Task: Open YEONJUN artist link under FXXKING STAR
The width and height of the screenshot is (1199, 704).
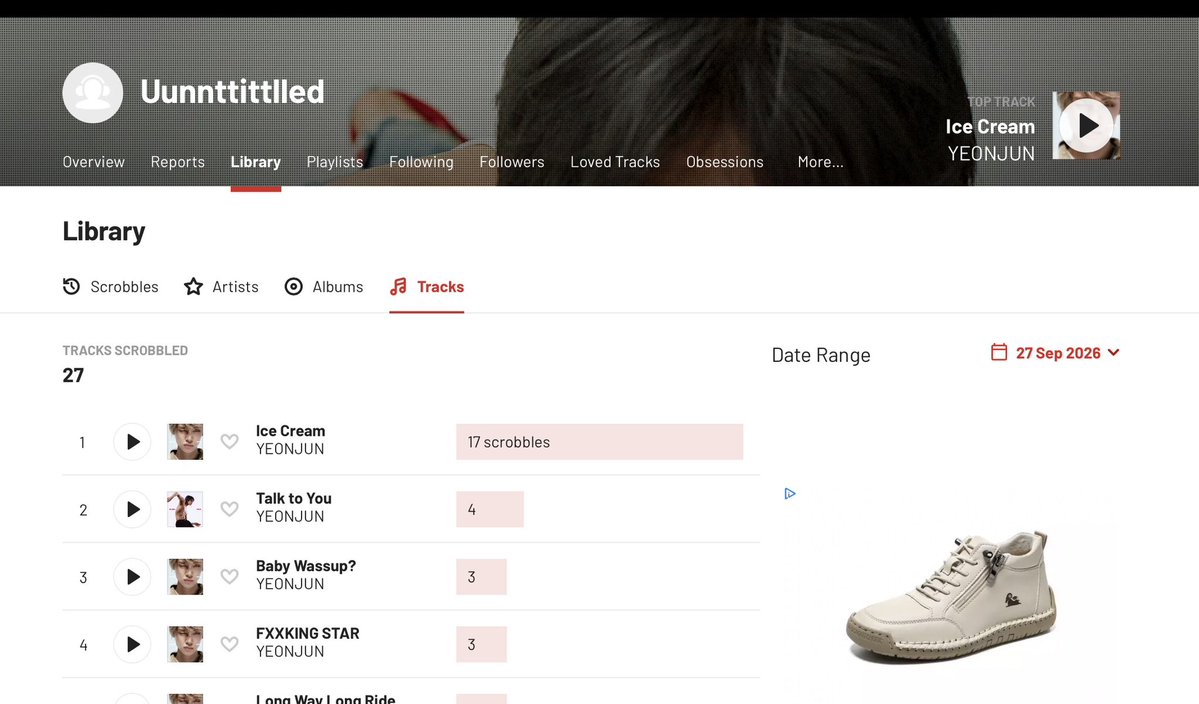Action: (x=290, y=652)
